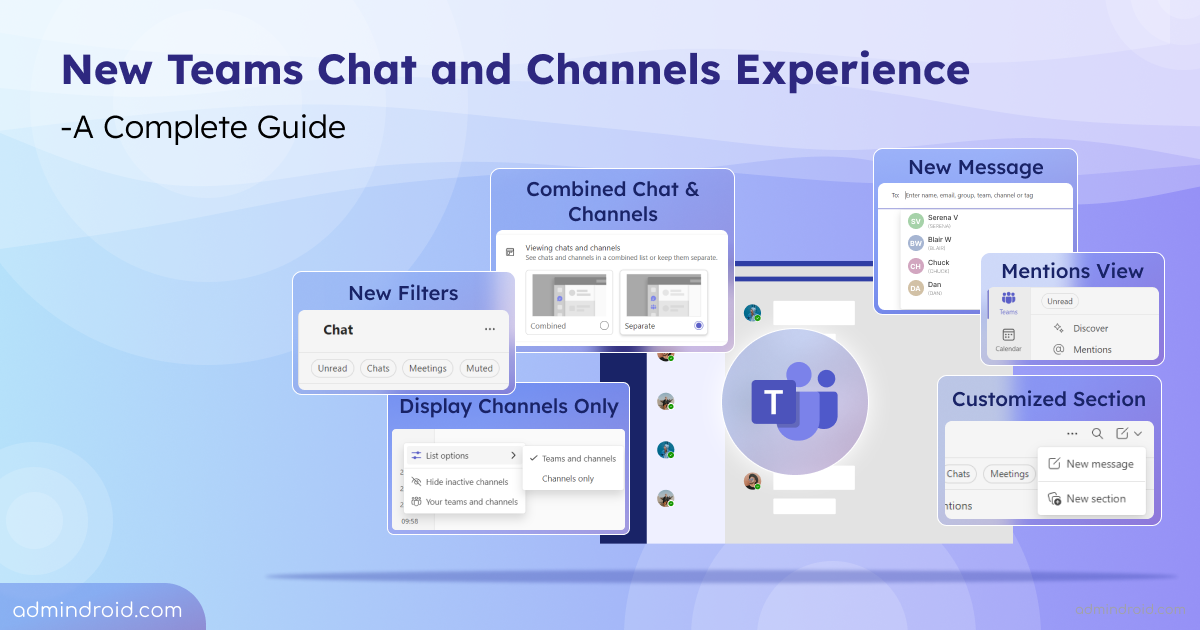
Task: Select the Combined radio button
Action: click(603, 326)
